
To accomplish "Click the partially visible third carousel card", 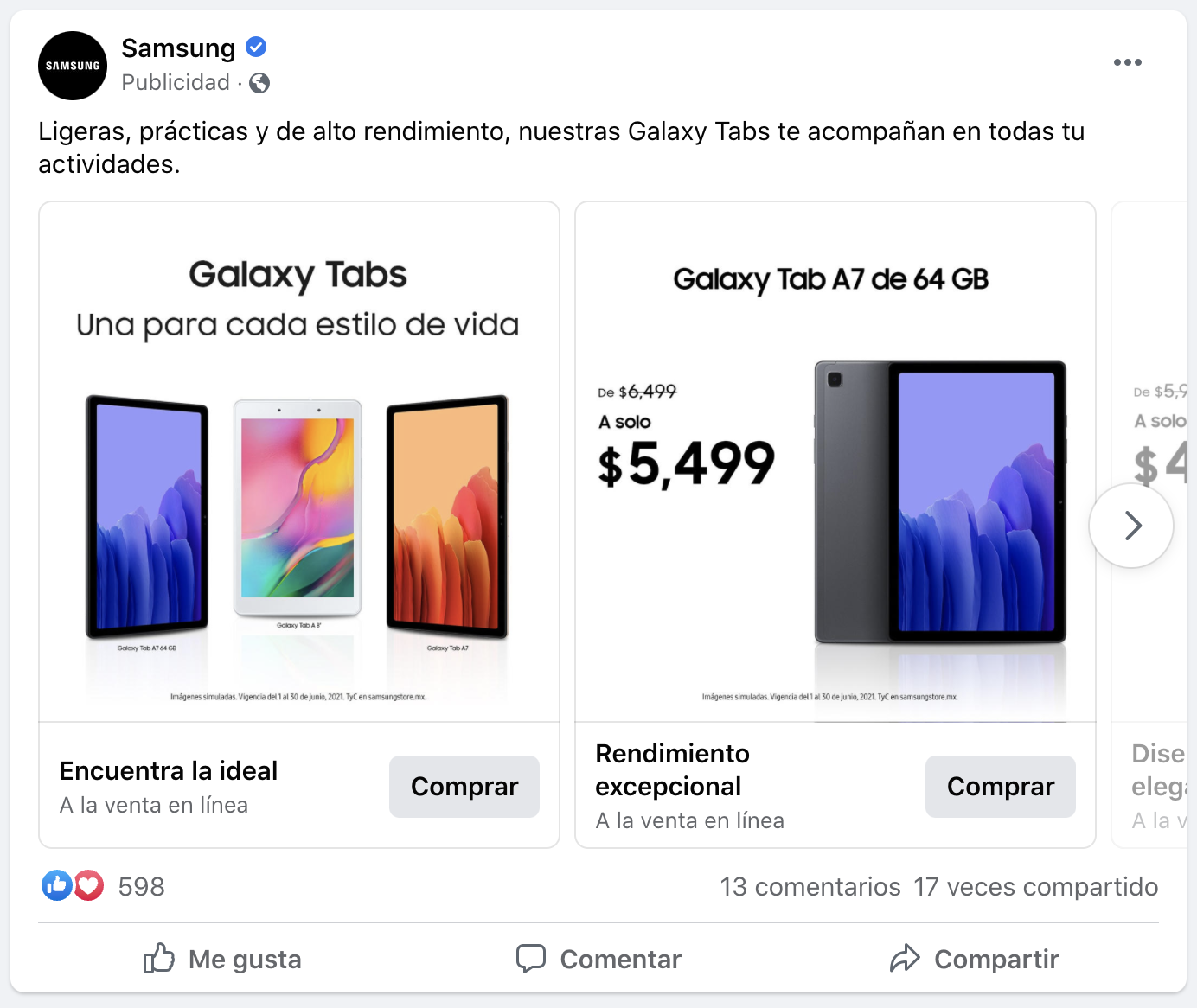I will [1149, 525].
